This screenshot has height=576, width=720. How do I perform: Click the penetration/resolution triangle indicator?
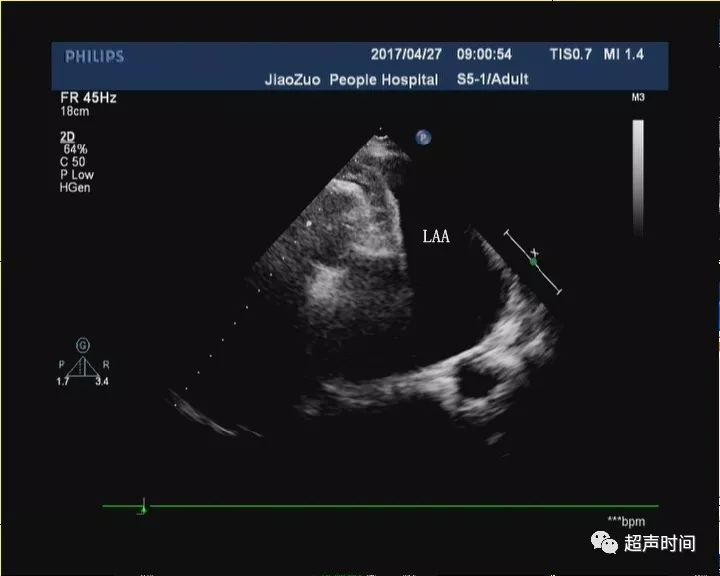83,366
